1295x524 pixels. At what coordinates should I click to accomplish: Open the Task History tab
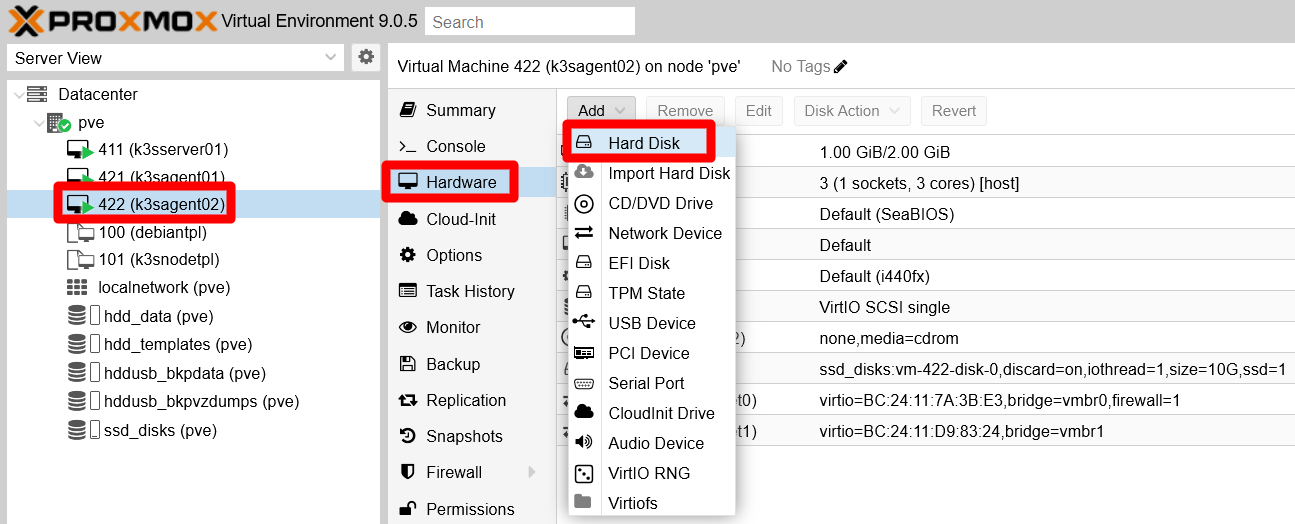pos(472,291)
